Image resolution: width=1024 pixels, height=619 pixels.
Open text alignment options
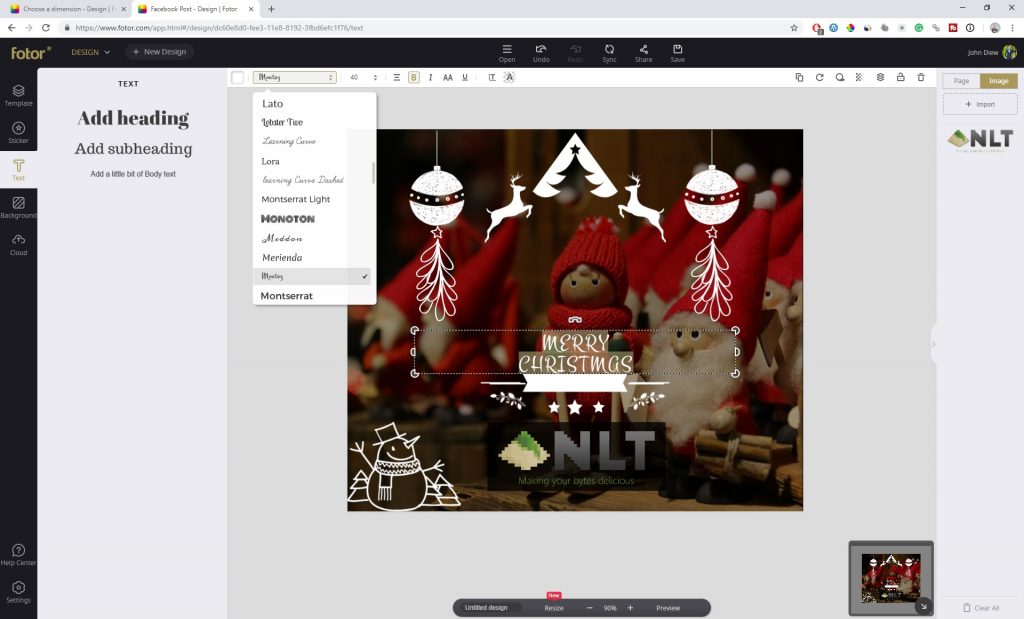tap(396, 77)
